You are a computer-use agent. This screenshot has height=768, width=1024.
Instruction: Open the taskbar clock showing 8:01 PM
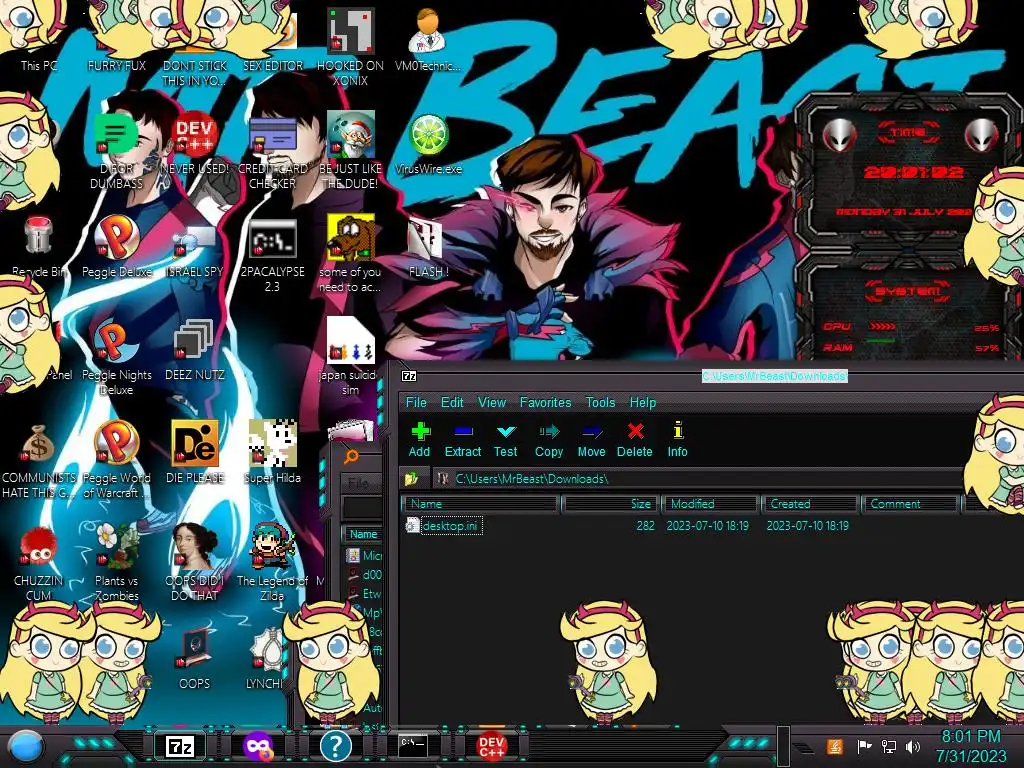pos(971,746)
